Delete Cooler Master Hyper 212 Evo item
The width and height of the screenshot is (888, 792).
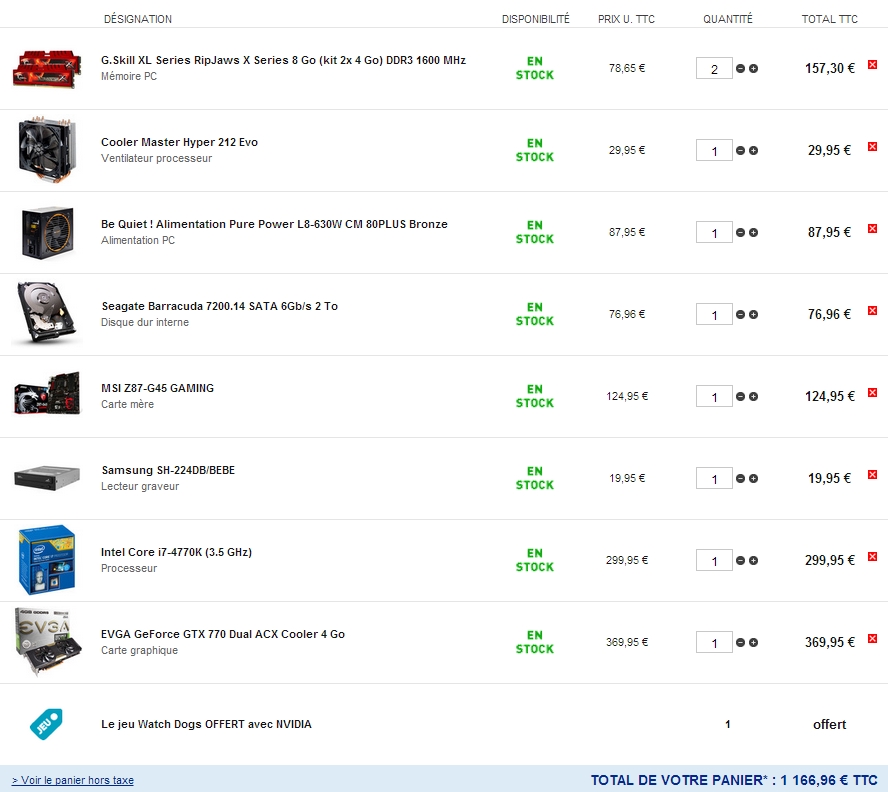pyautogui.click(x=872, y=147)
